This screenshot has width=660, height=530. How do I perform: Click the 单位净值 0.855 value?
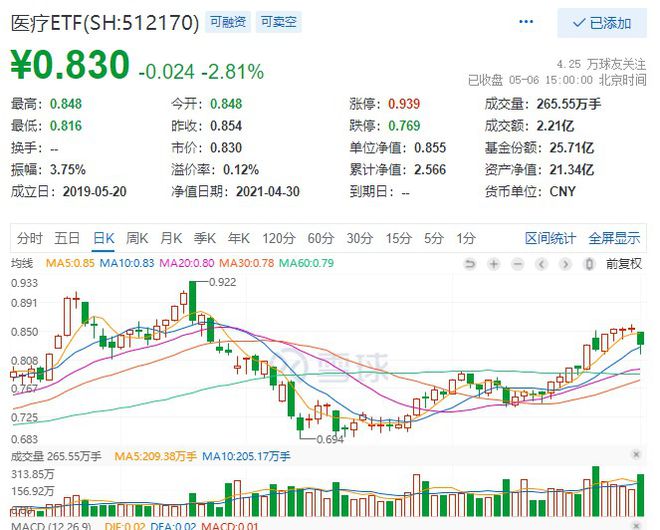pyautogui.click(x=430, y=148)
